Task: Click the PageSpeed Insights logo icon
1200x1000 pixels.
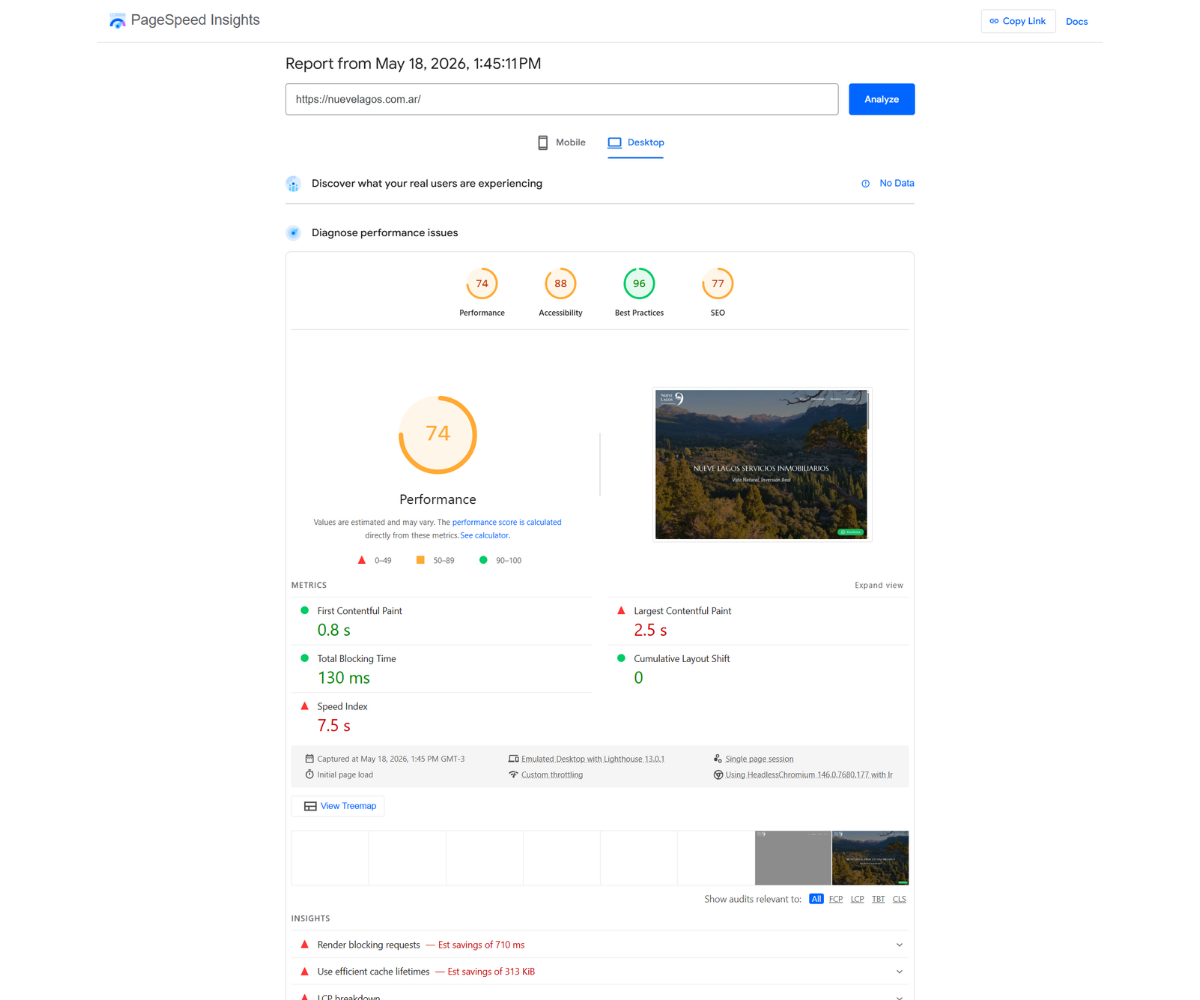Action: pyautogui.click(x=118, y=21)
